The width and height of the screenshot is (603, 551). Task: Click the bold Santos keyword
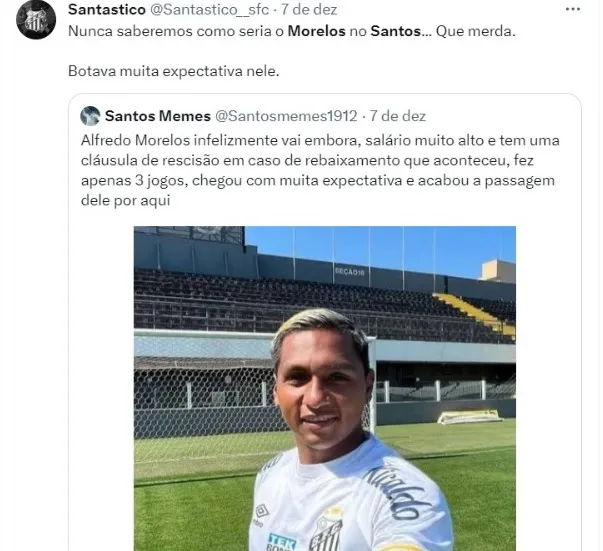(x=396, y=31)
